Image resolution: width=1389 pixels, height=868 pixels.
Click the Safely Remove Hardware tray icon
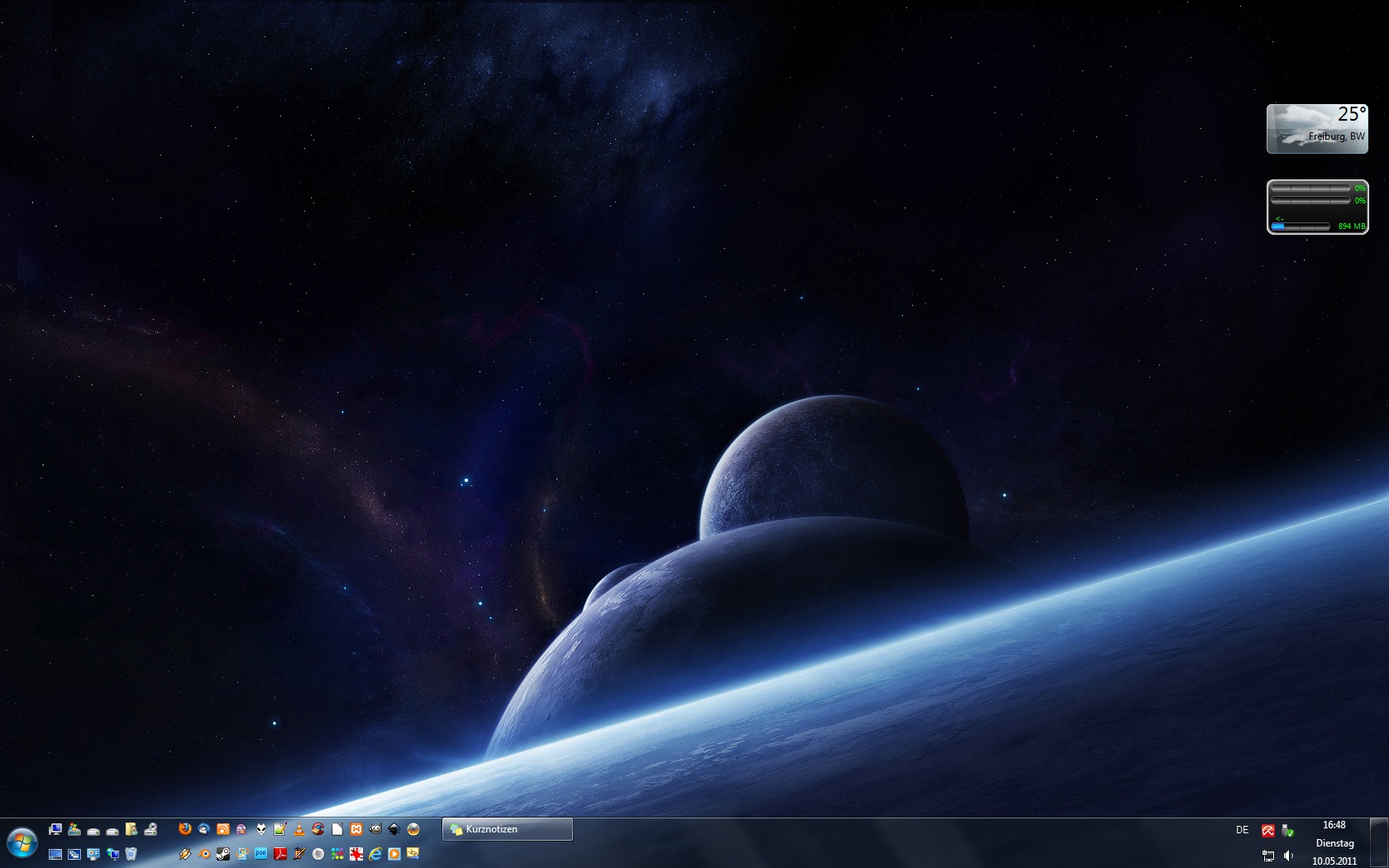[x=1287, y=831]
